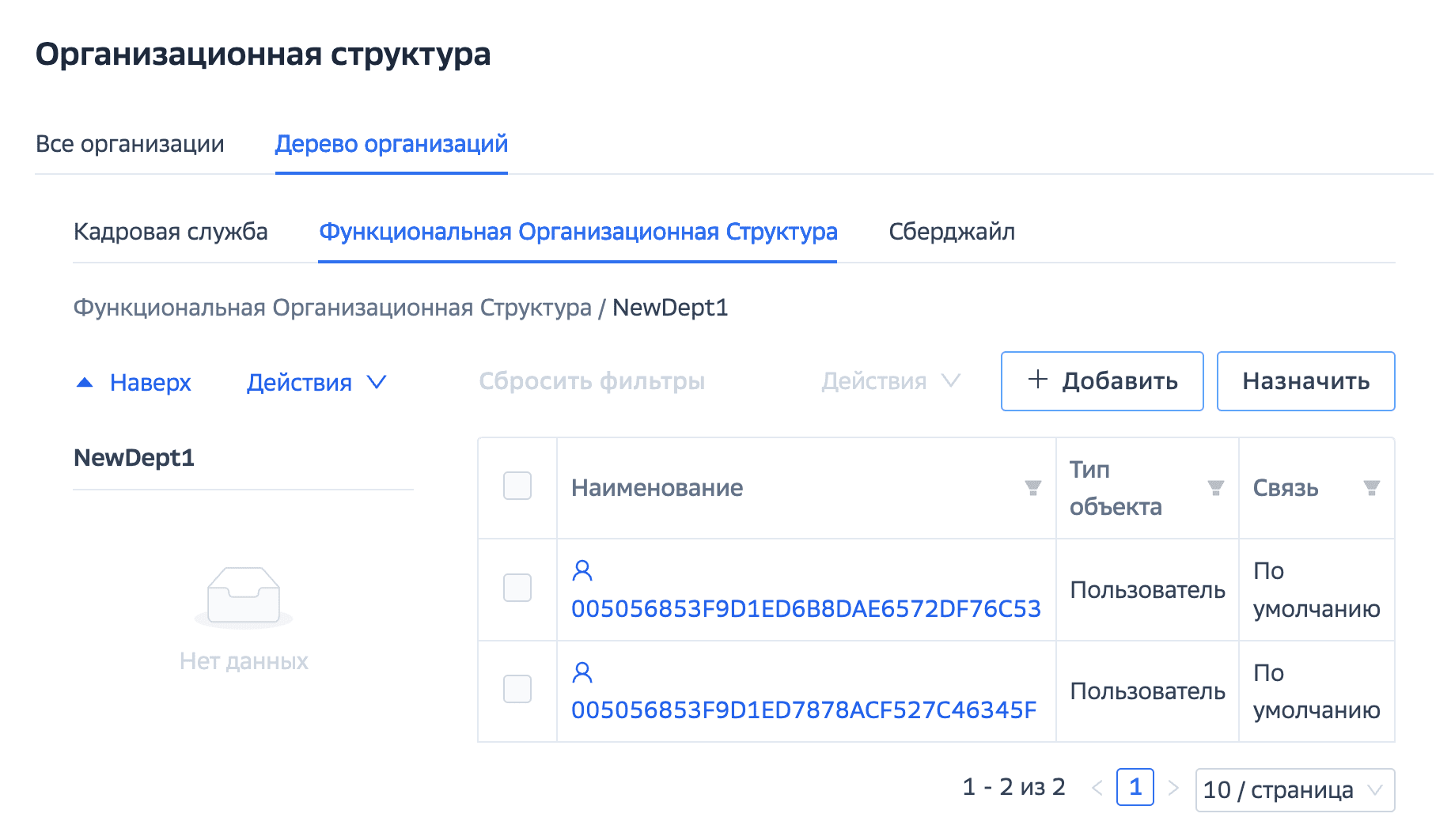The width and height of the screenshot is (1451, 840).
Task: Click filter icon in Тип объекта column
Action: 1215,488
